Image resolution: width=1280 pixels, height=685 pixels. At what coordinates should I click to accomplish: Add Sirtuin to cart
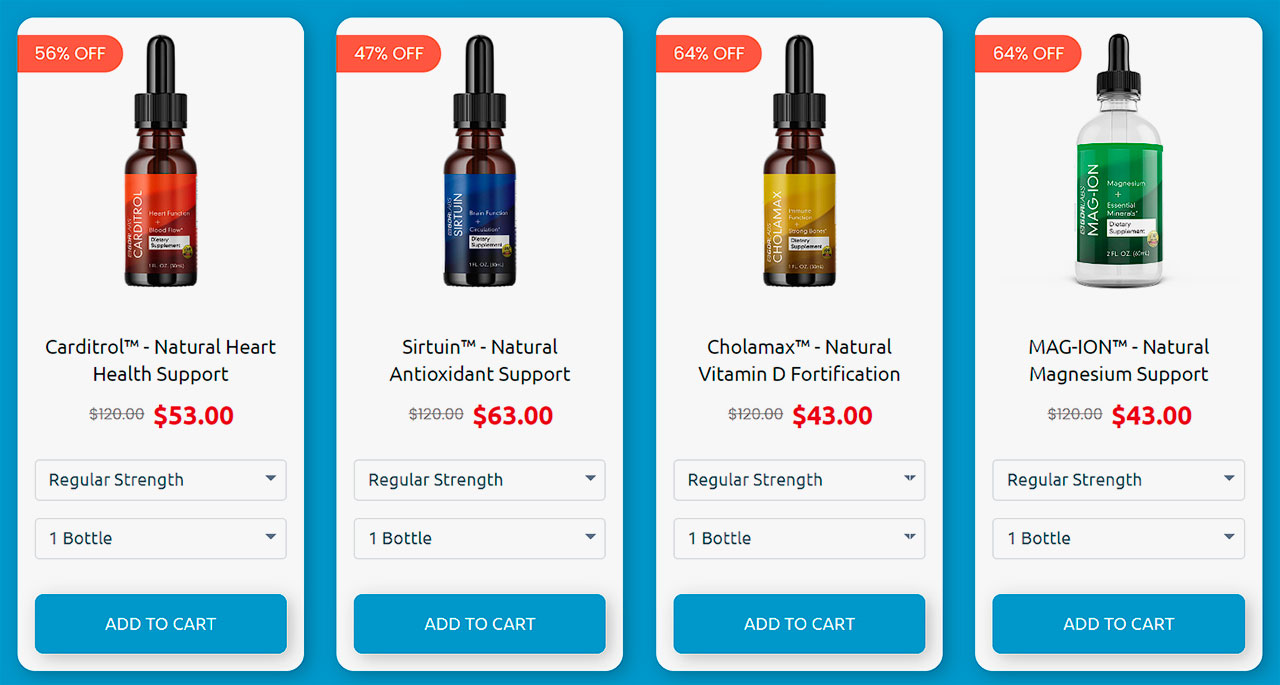point(480,624)
